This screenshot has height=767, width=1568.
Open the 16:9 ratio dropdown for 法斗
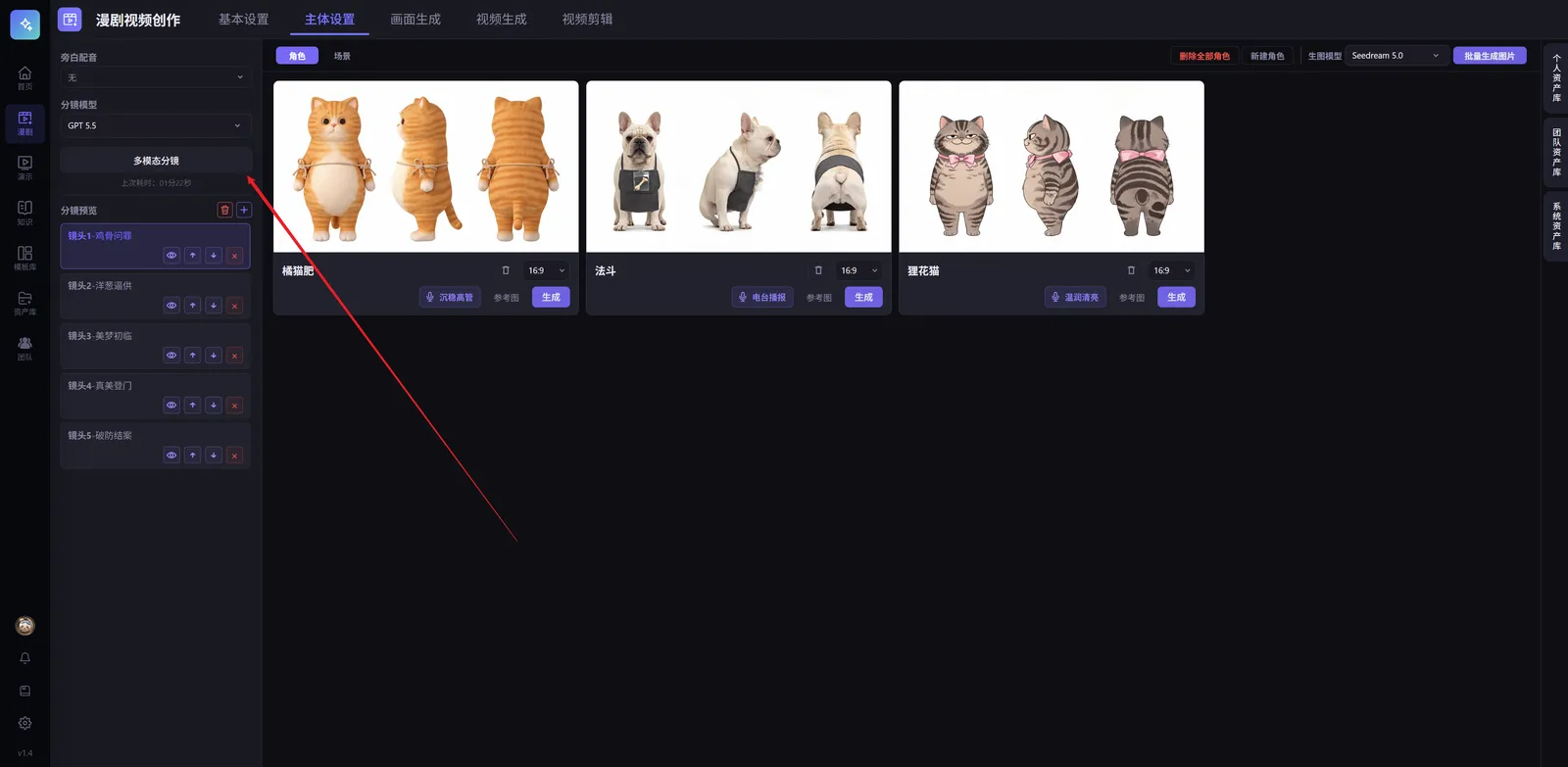pos(858,270)
